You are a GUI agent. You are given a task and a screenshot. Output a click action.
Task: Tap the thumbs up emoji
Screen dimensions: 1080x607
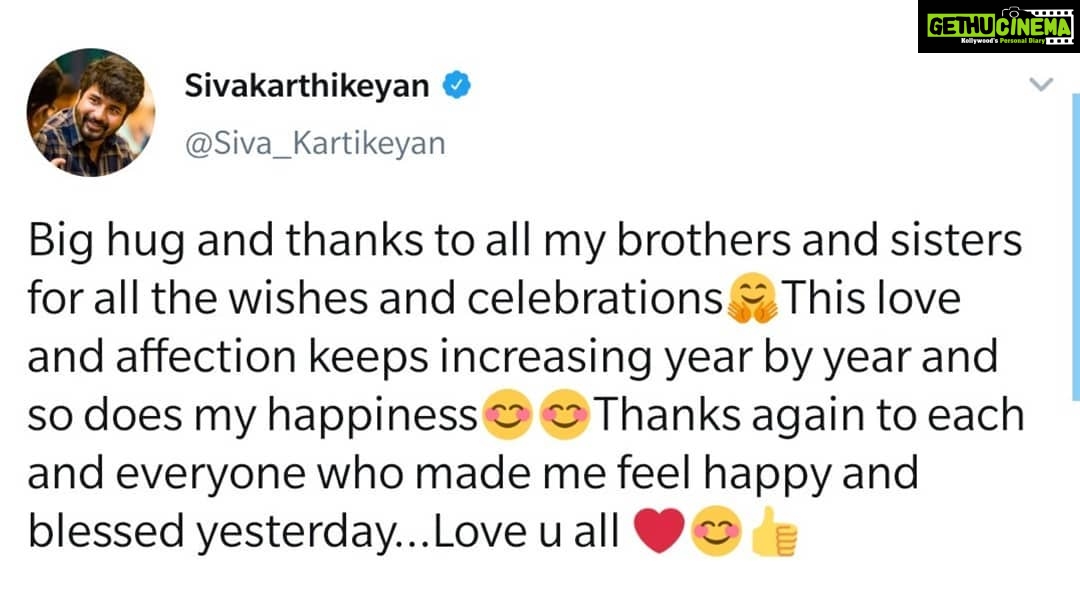pos(774,531)
